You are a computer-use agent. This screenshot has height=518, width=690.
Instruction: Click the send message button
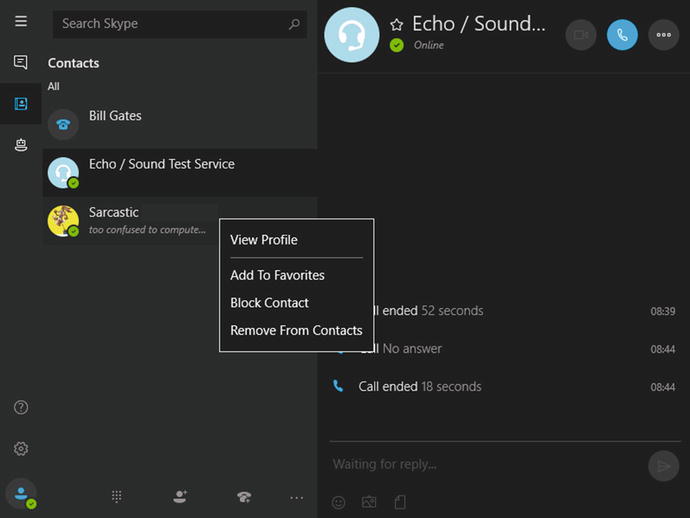tap(664, 466)
